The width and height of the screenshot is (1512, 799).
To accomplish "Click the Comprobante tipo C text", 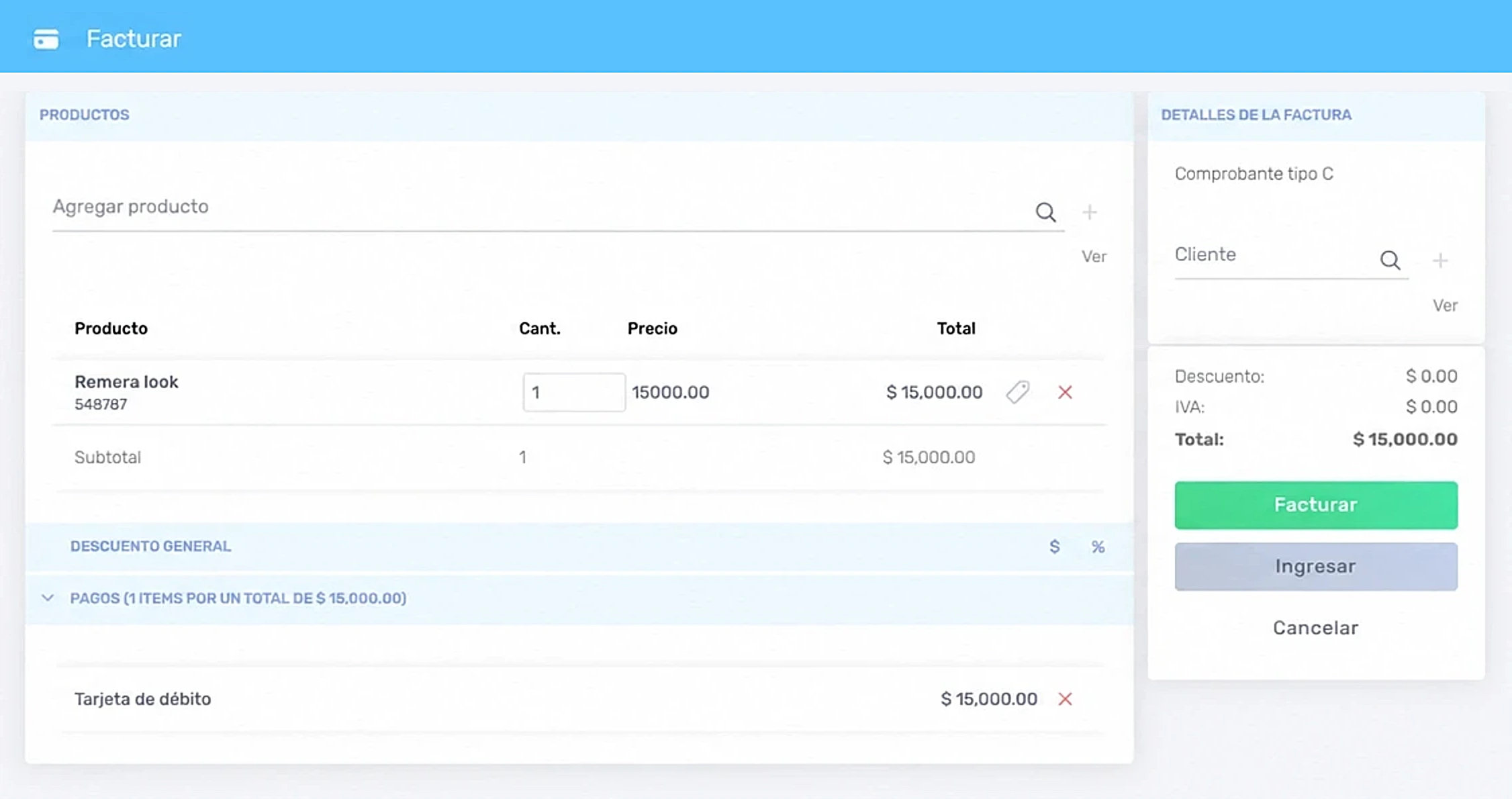I will pyautogui.click(x=1254, y=174).
